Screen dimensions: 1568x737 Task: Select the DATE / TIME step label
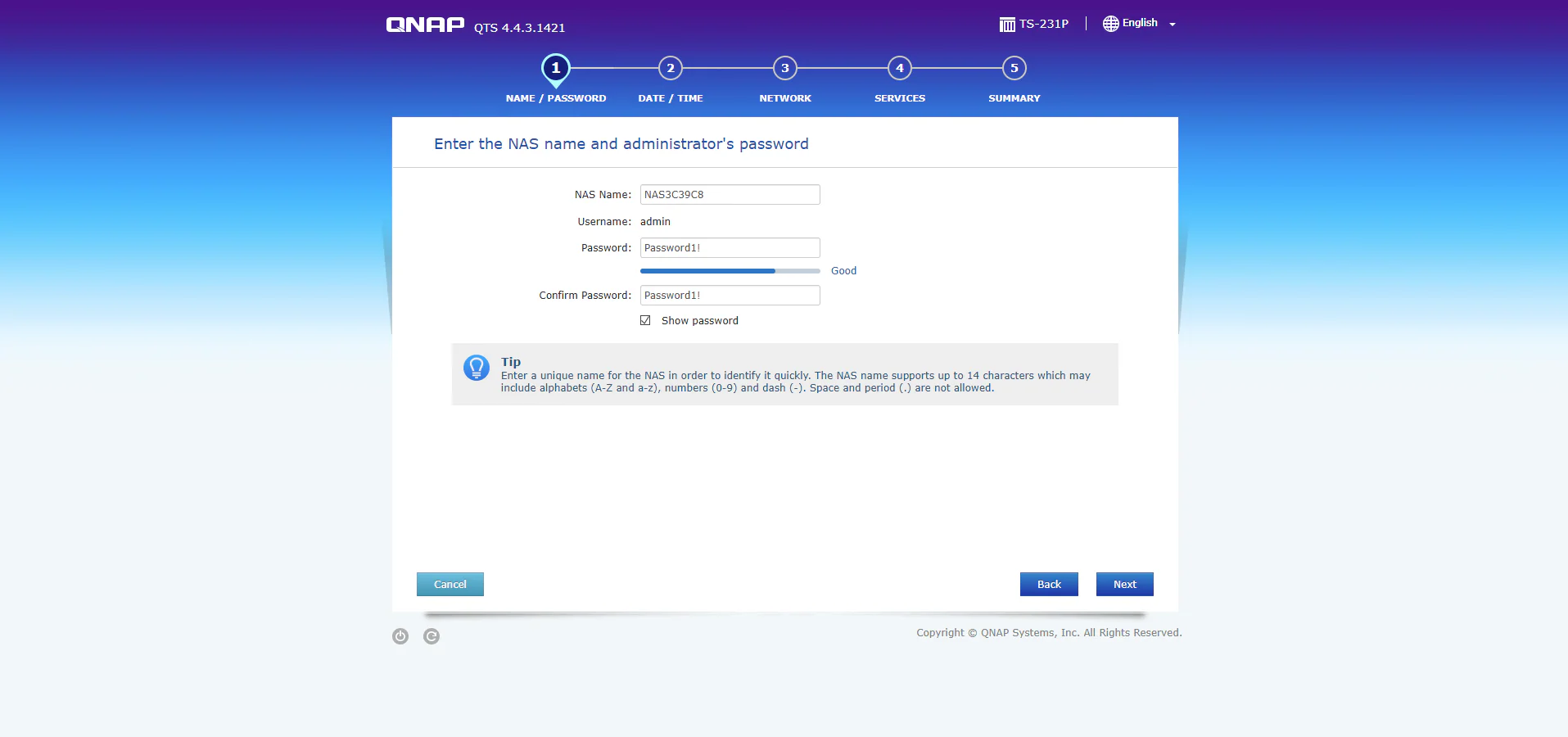[x=671, y=98]
